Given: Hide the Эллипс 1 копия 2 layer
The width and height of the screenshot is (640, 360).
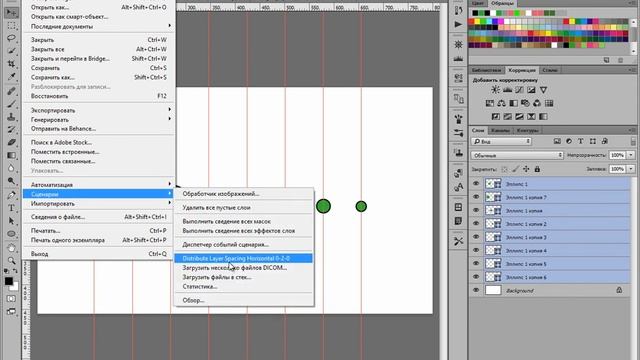Looking at the screenshot, I should pyautogui.click(x=476, y=224).
